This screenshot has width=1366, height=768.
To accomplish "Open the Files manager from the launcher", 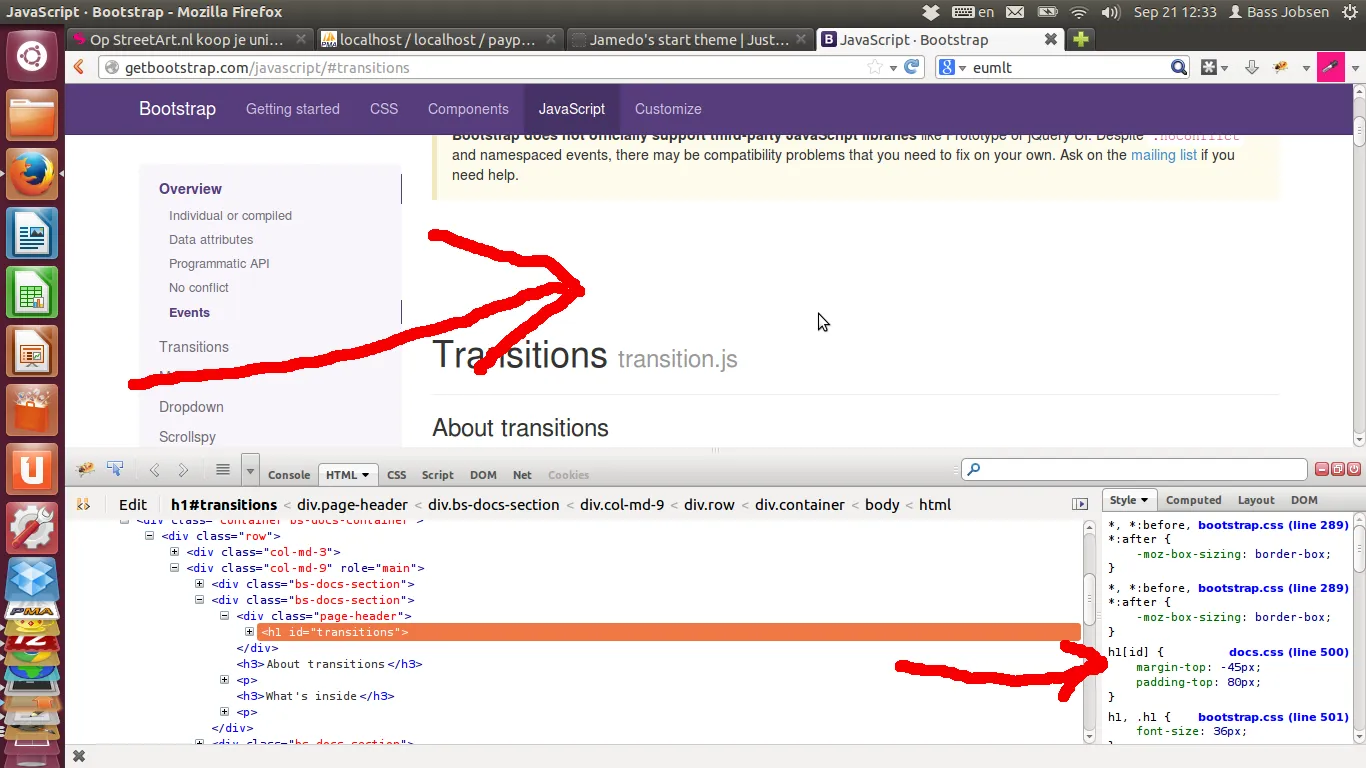I will click(32, 115).
